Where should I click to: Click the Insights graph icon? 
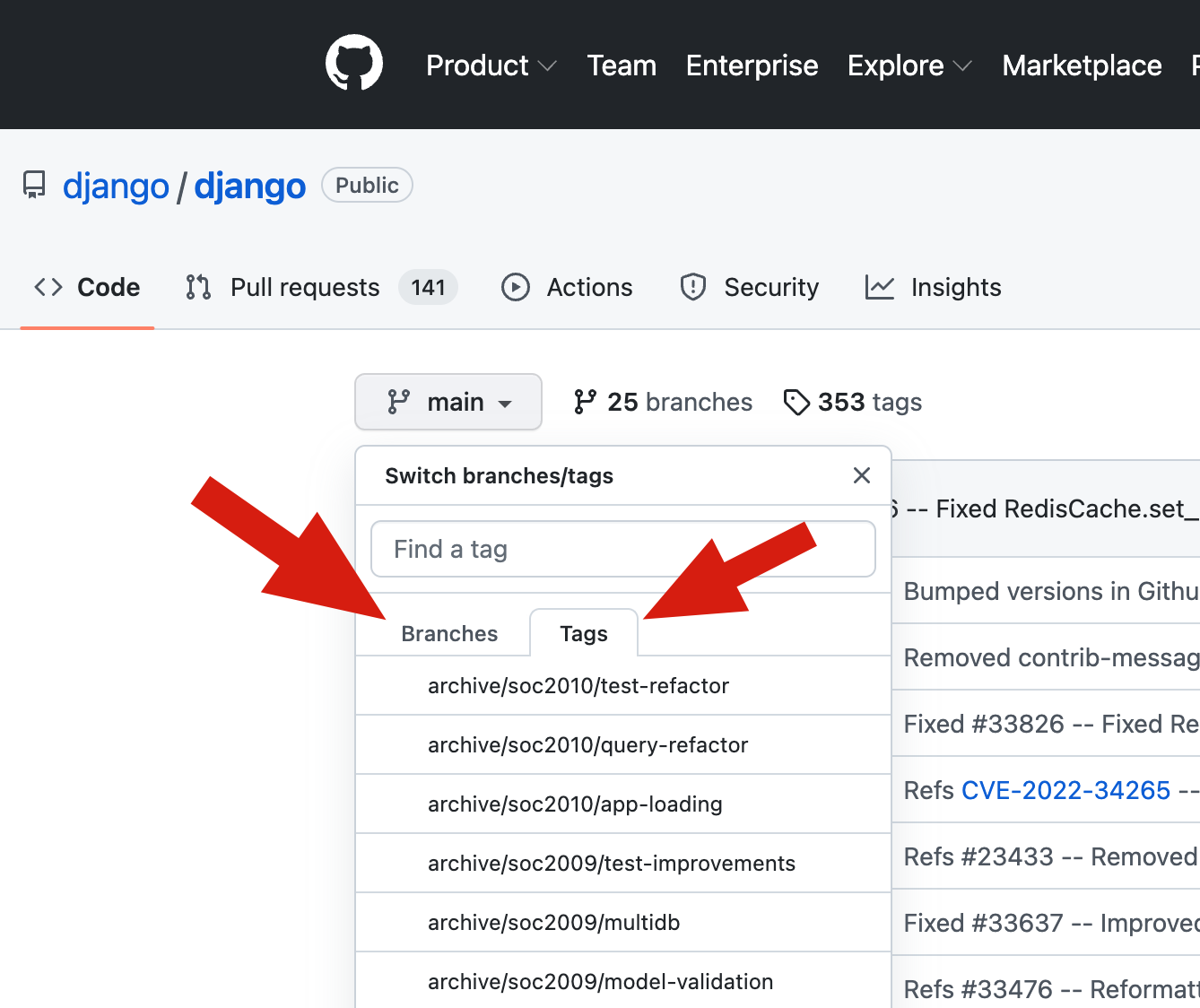pos(879,287)
